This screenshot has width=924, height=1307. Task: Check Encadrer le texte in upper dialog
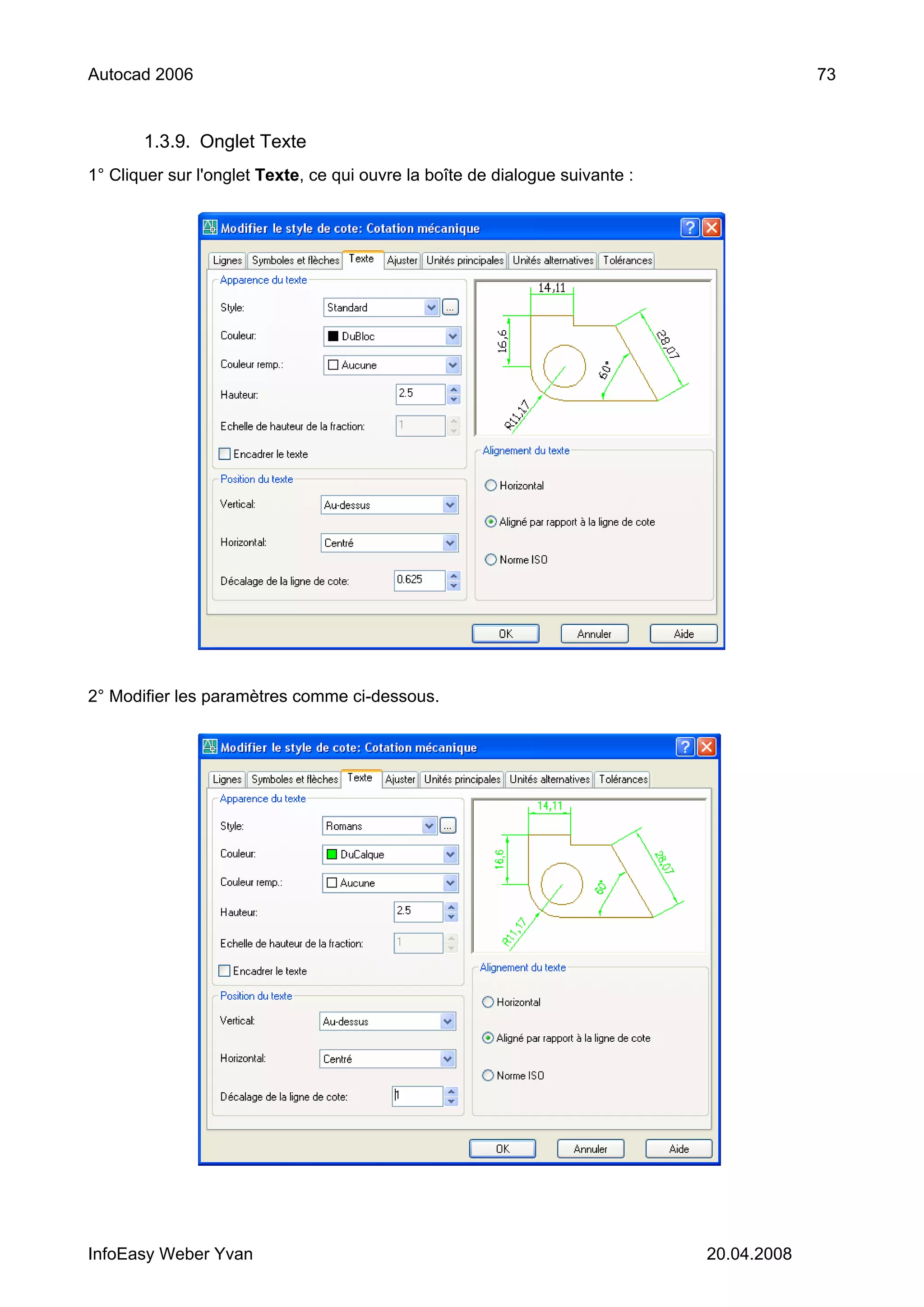225,454
